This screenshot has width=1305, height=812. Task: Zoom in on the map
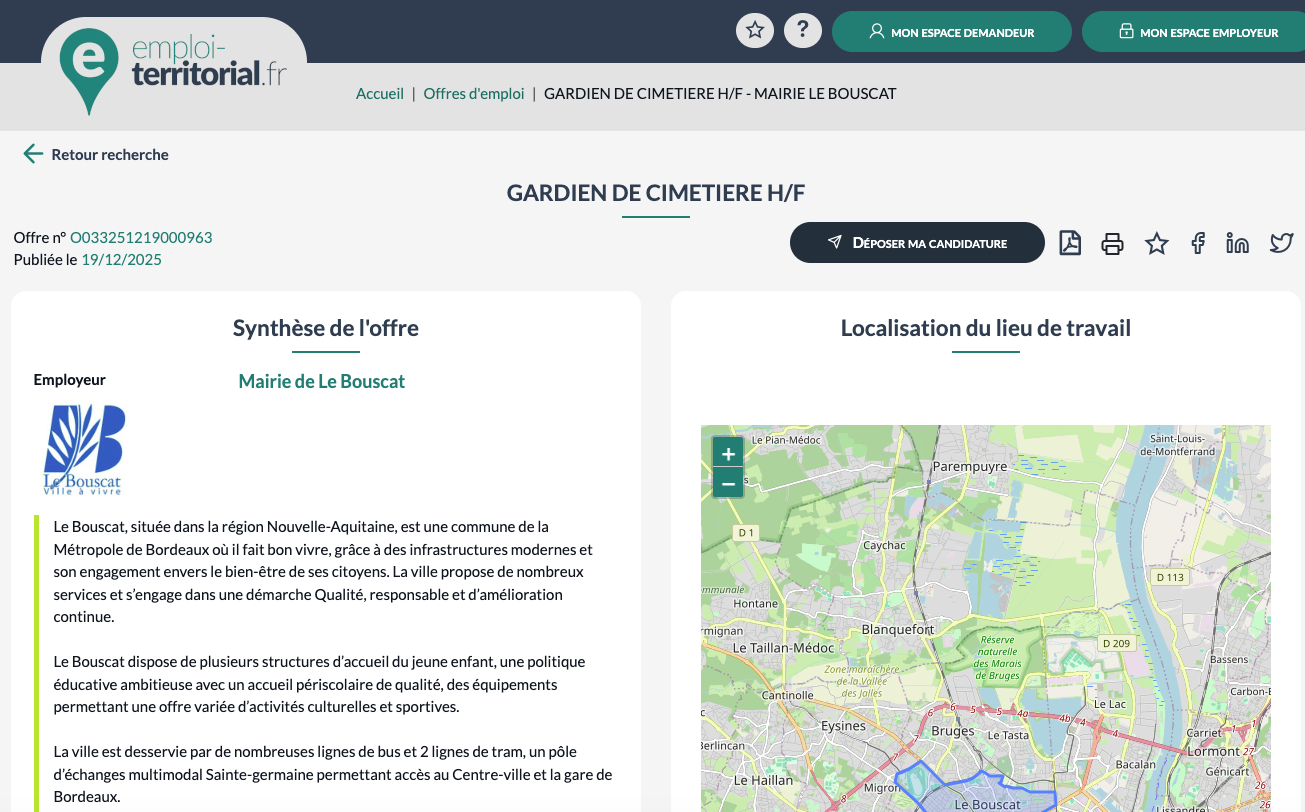(728, 454)
